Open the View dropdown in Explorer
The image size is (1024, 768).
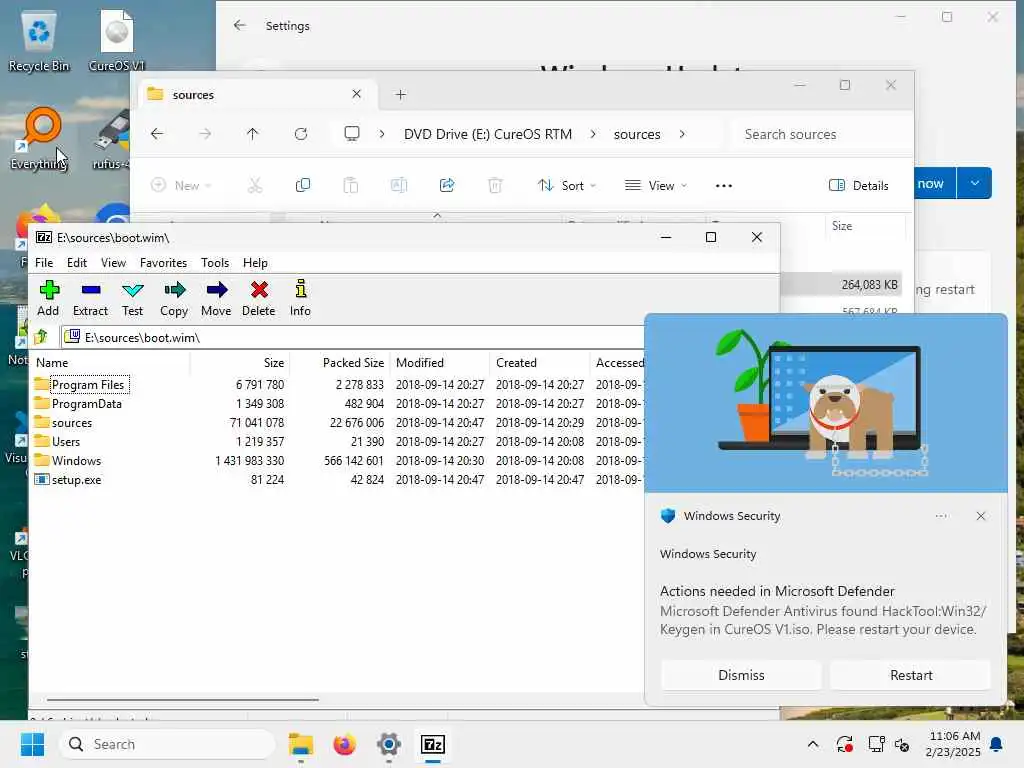pos(656,185)
